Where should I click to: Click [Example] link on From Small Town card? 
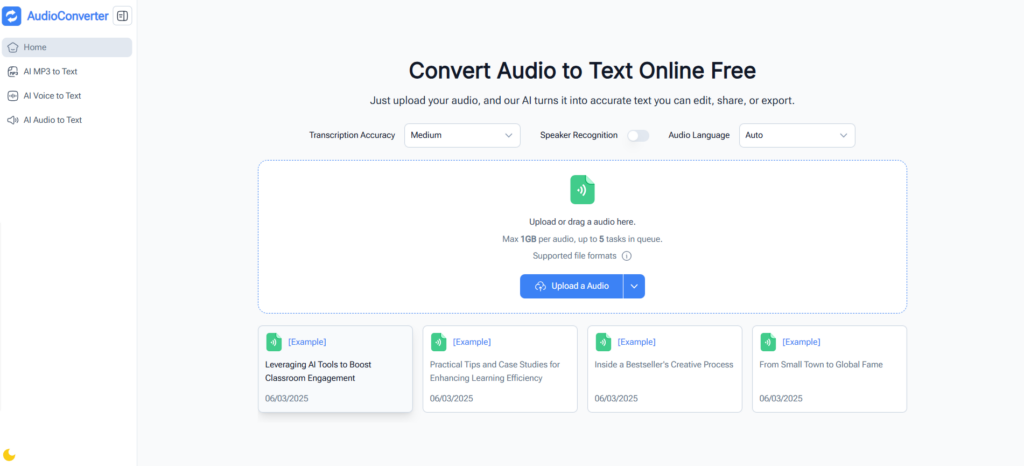[801, 342]
